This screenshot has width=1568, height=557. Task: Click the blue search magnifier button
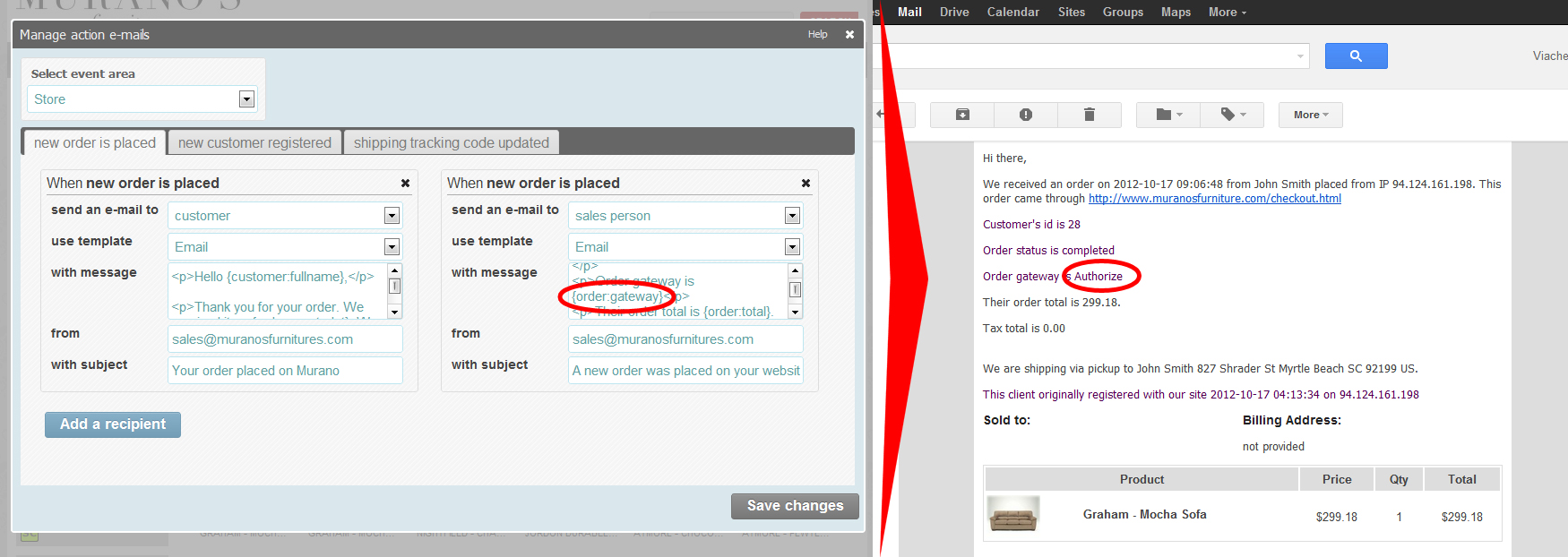click(x=1356, y=56)
